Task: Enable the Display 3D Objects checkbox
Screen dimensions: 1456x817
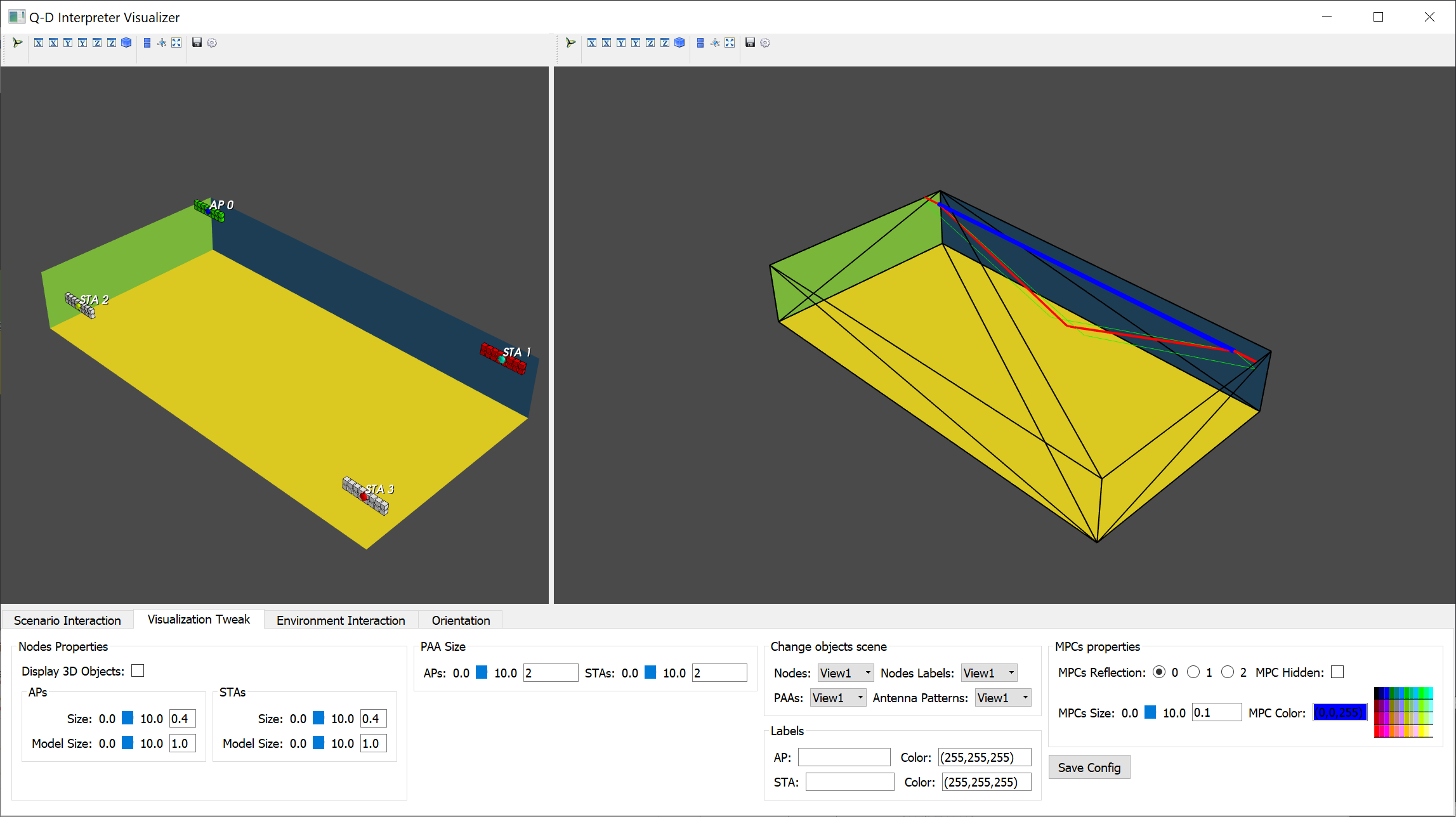Action: (x=138, y=670)
